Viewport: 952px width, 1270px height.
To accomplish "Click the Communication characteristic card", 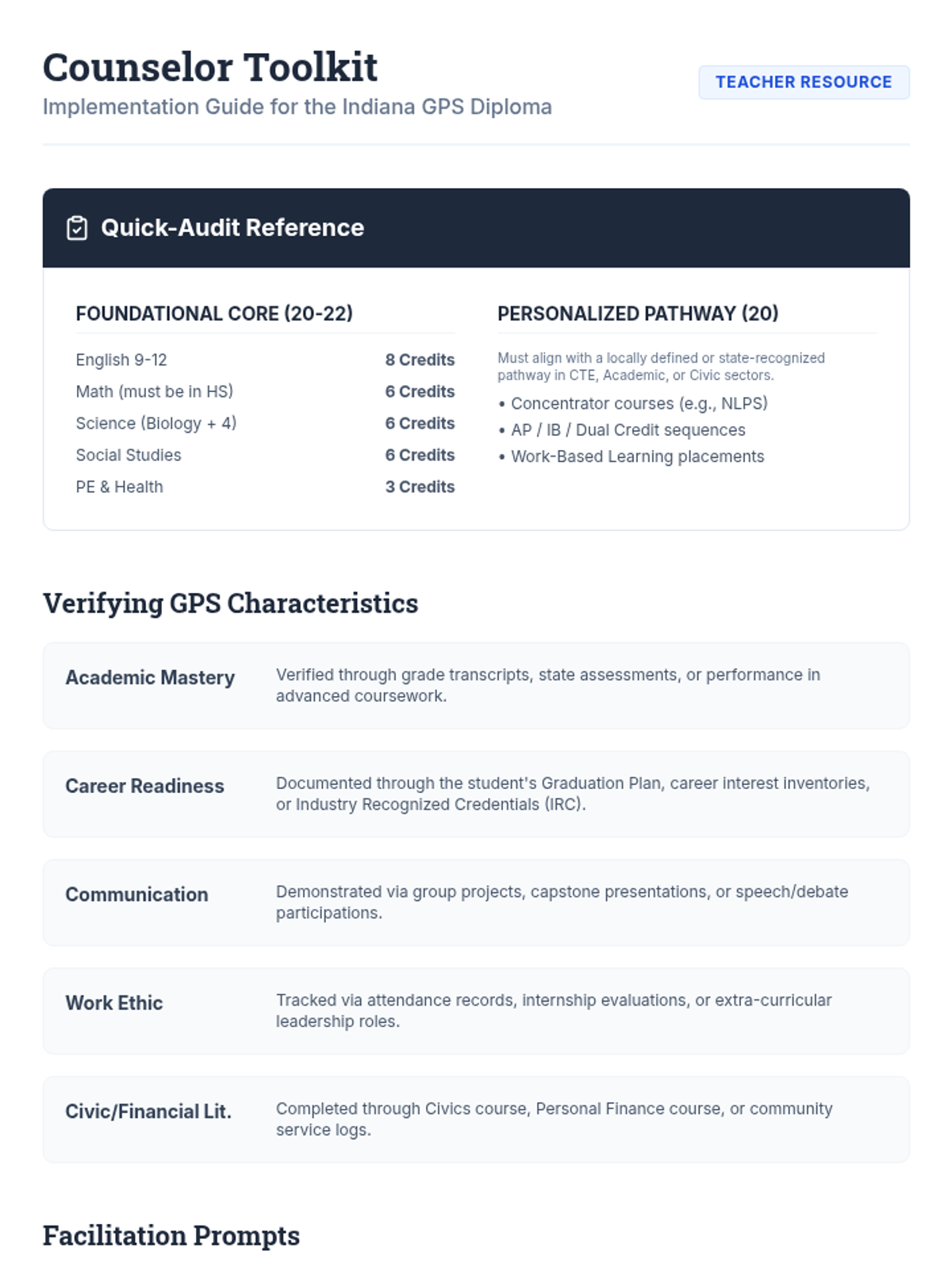I will click(476, 902).
